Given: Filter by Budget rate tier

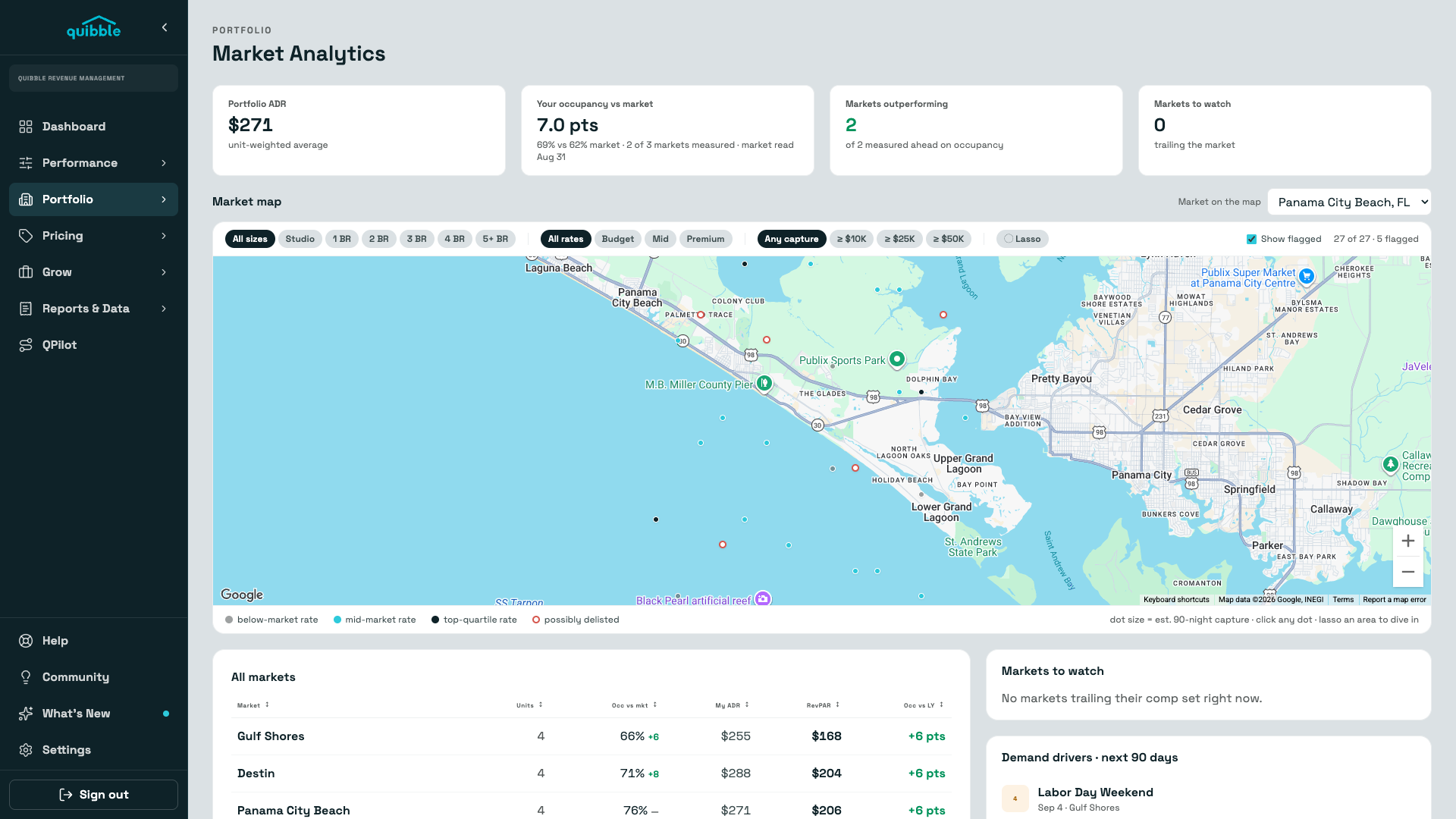Looking at the screenshot, I should (x=617, y=239).
